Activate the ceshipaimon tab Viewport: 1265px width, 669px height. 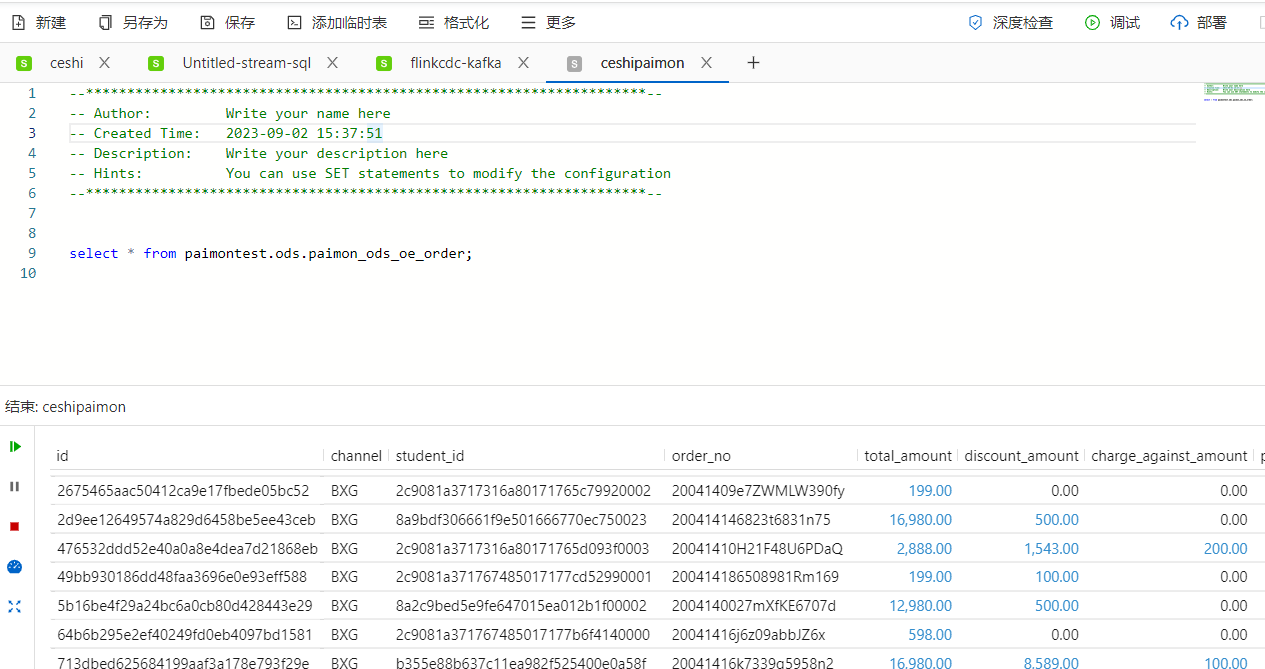tap(642, 63)
